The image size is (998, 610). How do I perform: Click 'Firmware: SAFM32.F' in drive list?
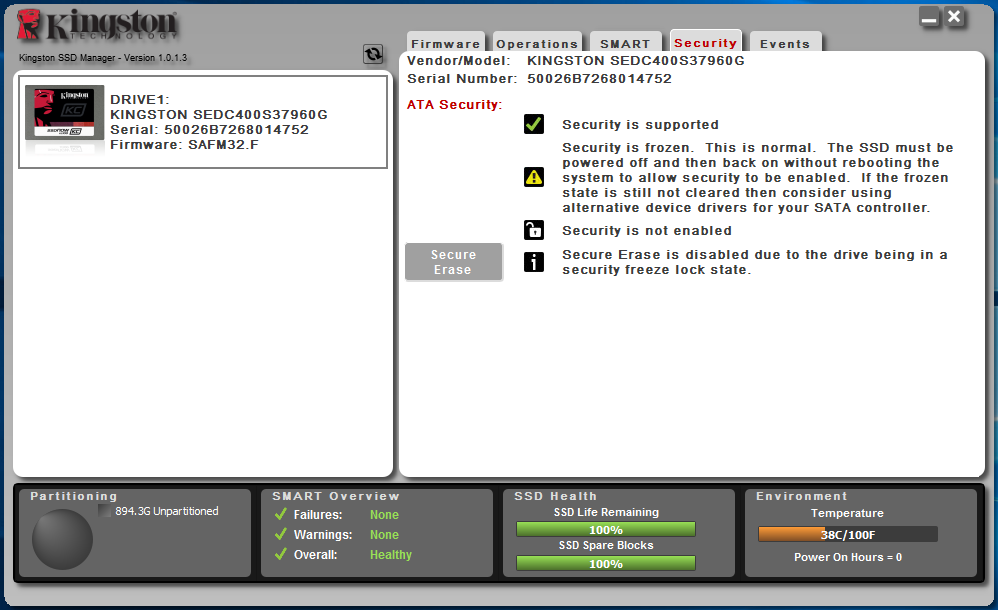pyautogui.click(x=185, y=145)
